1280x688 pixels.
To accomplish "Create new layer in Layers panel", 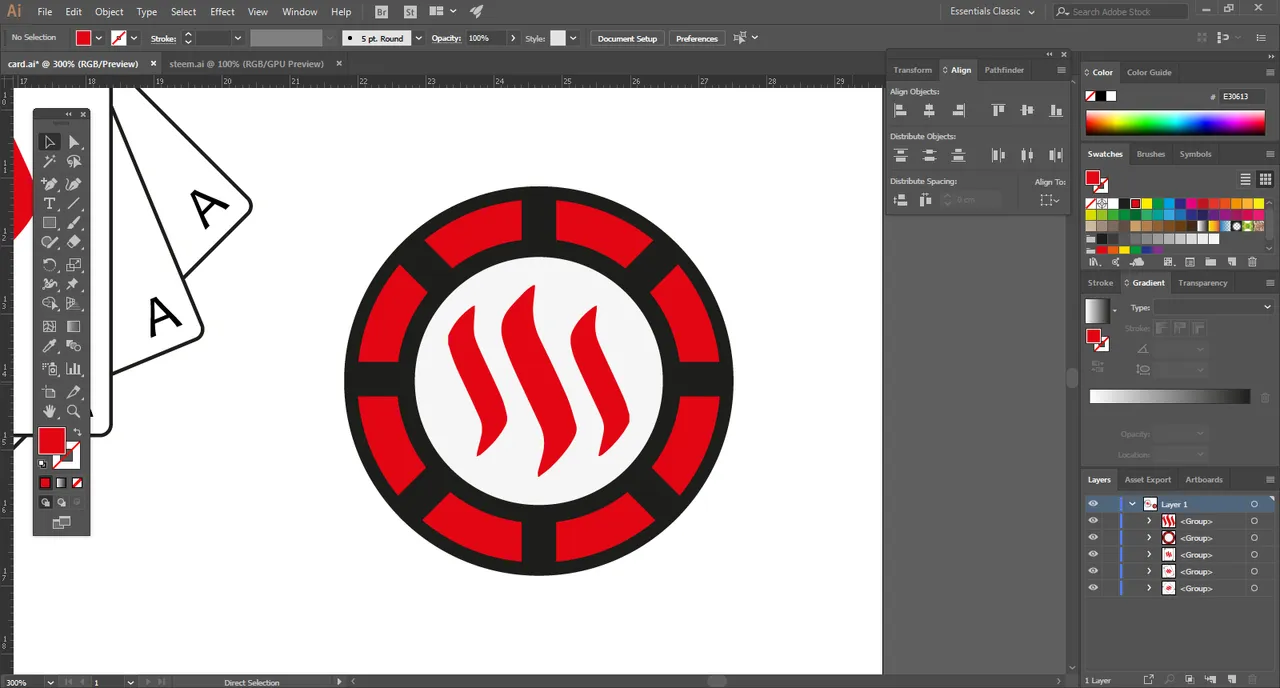I will [1231, 680].
